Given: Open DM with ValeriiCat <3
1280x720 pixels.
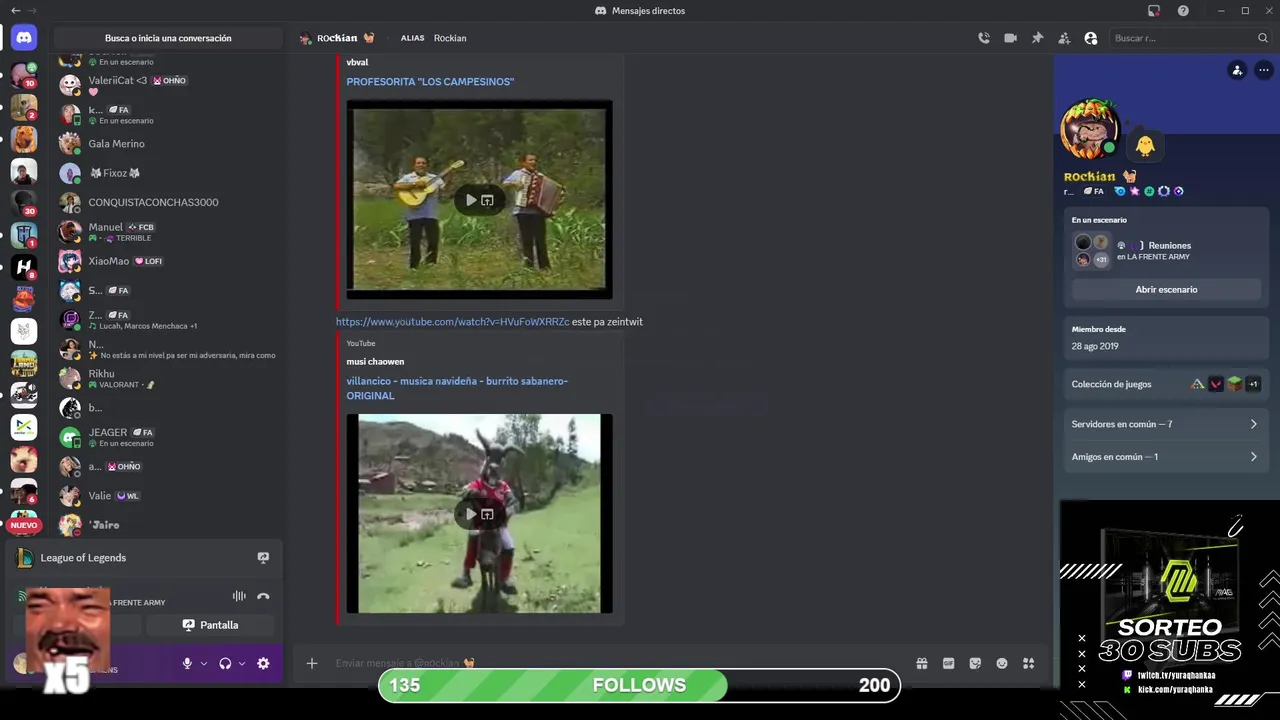Looking at the screenshot, I should [x=168, y=85].
